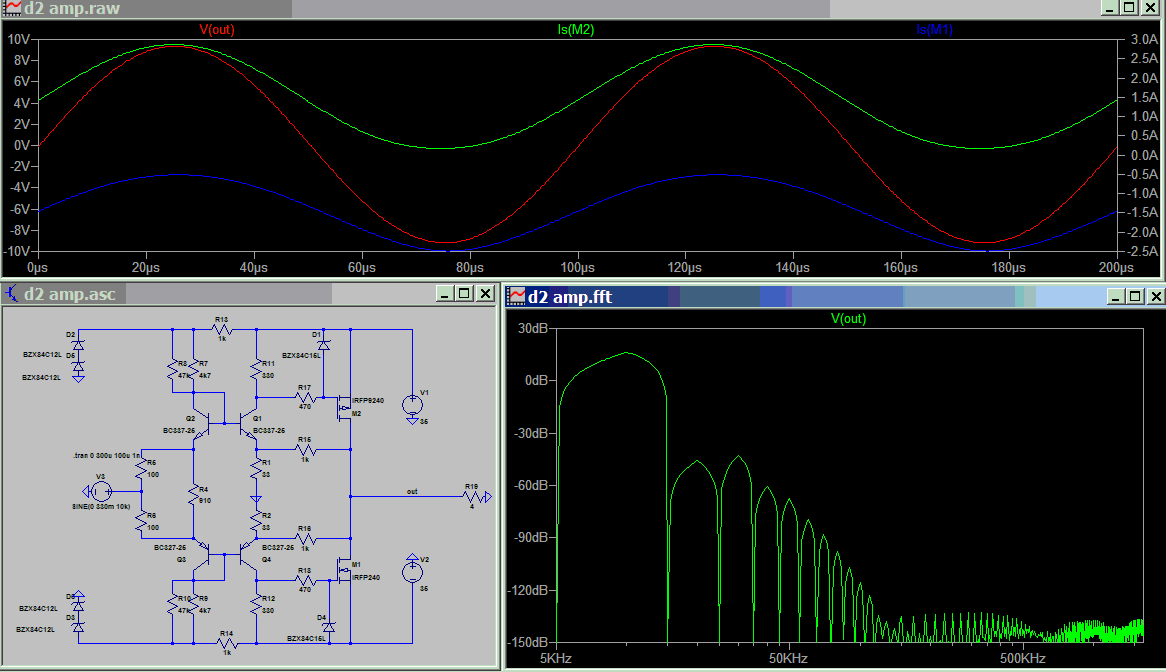
Task: Select resistor R11 330
Action: click(257, 369)
